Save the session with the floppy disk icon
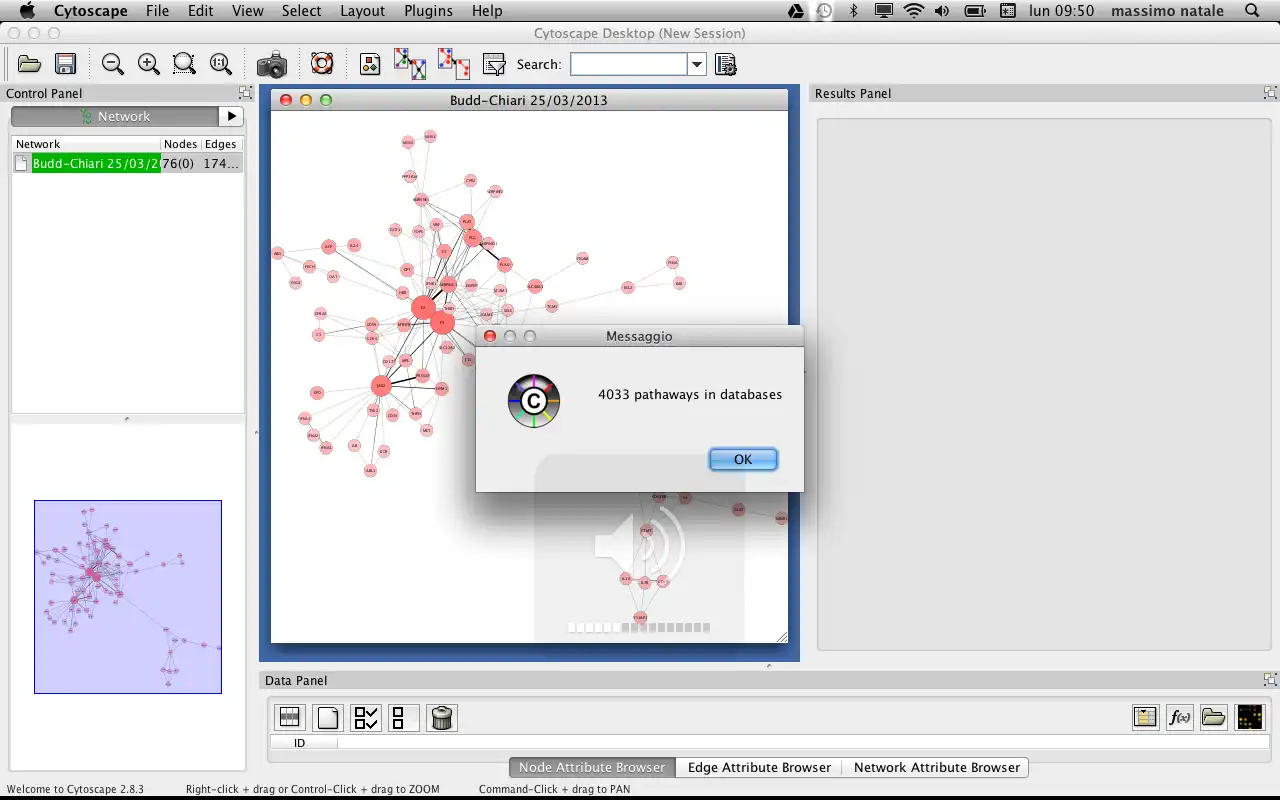Screen dimensions: 1280x800 click(66, 64)
